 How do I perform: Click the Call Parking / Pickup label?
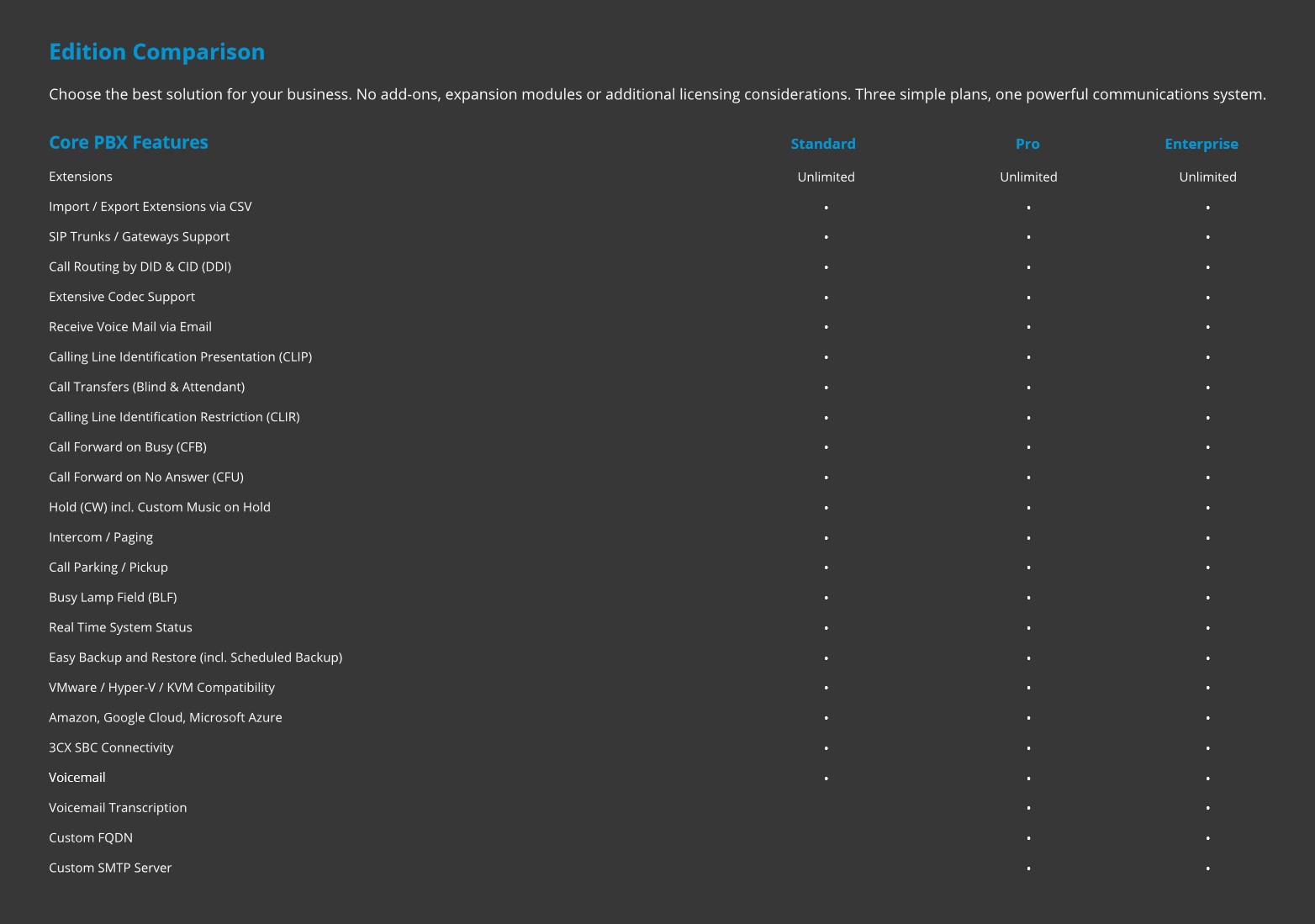[x=108, y=568]
